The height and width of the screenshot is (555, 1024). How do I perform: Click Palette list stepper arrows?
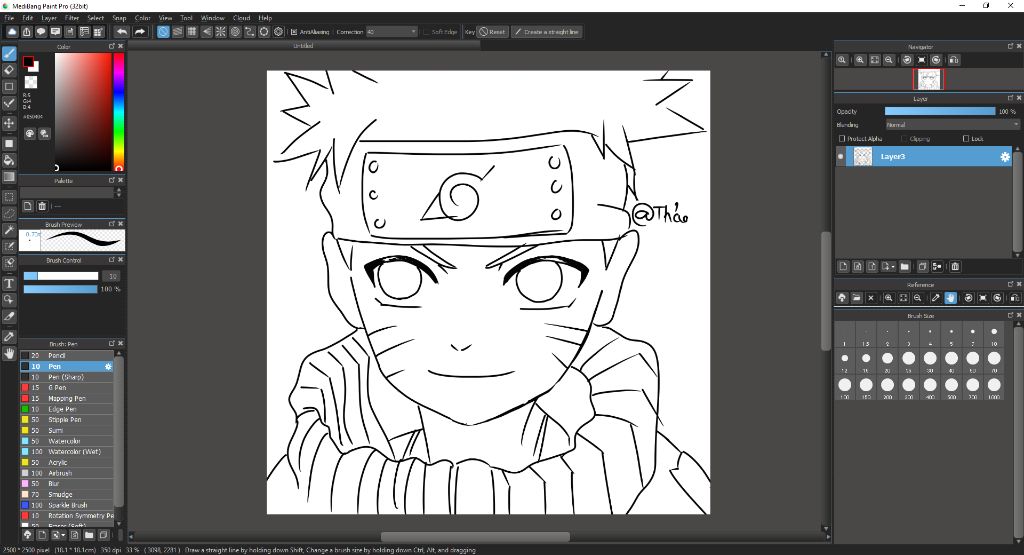pyautogui.click(x=118, y=193)
